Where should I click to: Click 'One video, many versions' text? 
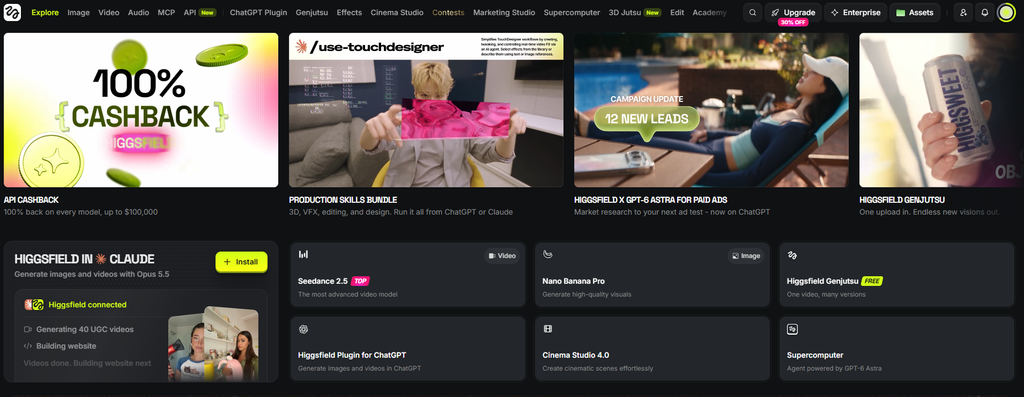826,294
